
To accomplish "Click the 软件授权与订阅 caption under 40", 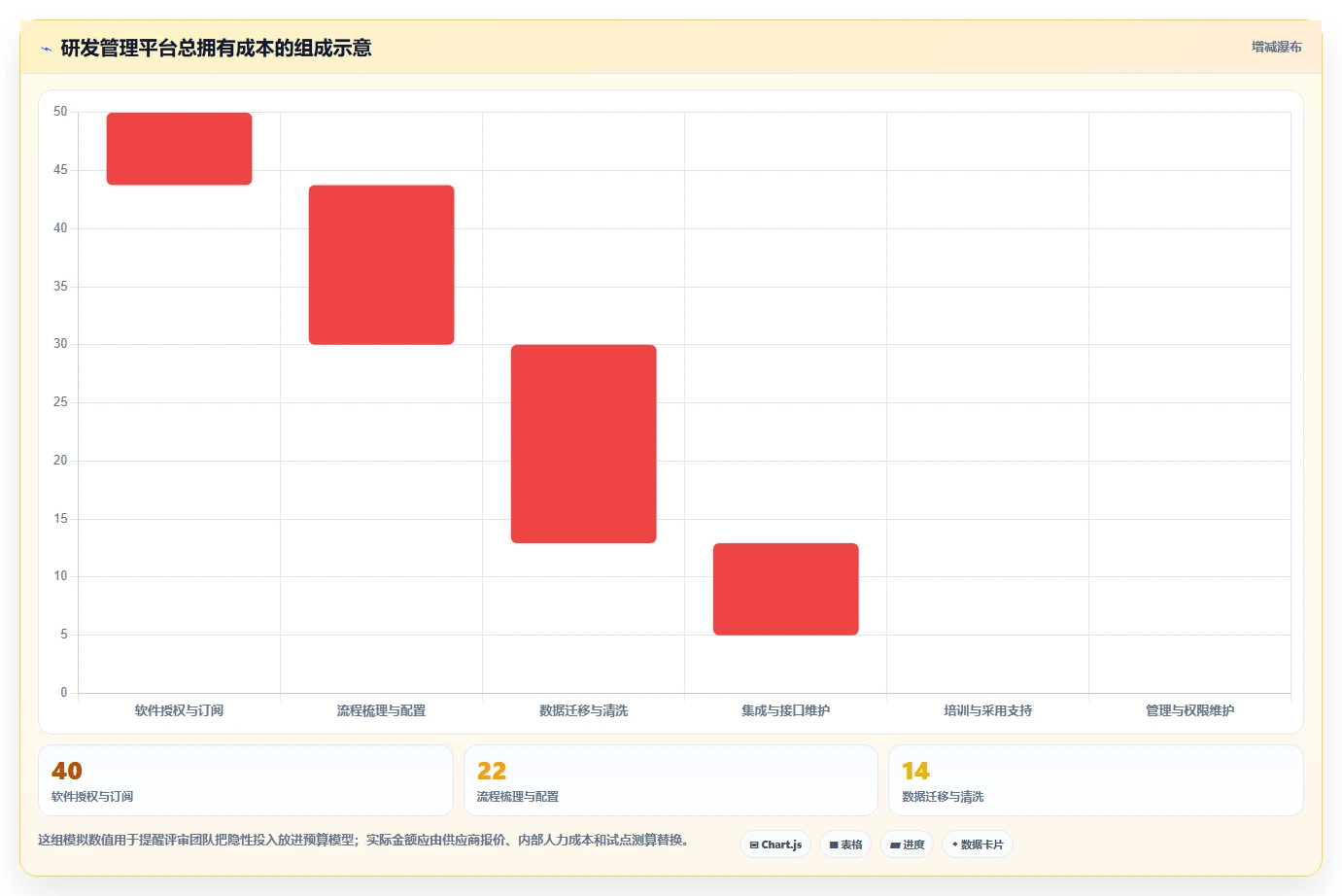I will 92,797.
